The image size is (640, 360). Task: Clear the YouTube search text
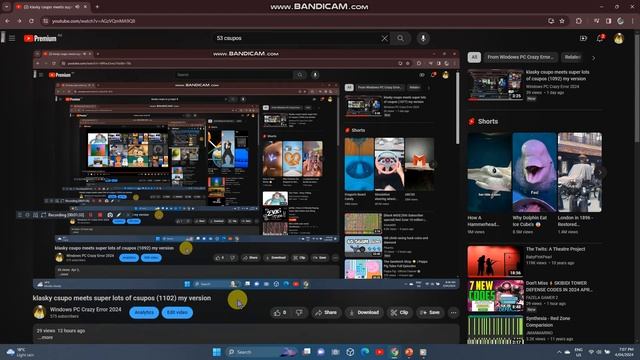pyautogui.click(x=384, y=38)
